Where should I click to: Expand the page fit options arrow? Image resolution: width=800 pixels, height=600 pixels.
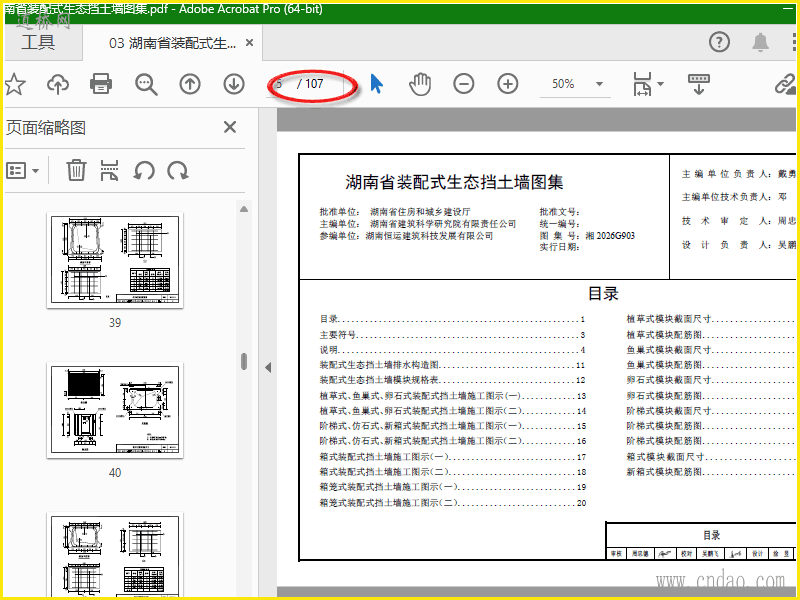click(x=660, y=84)
